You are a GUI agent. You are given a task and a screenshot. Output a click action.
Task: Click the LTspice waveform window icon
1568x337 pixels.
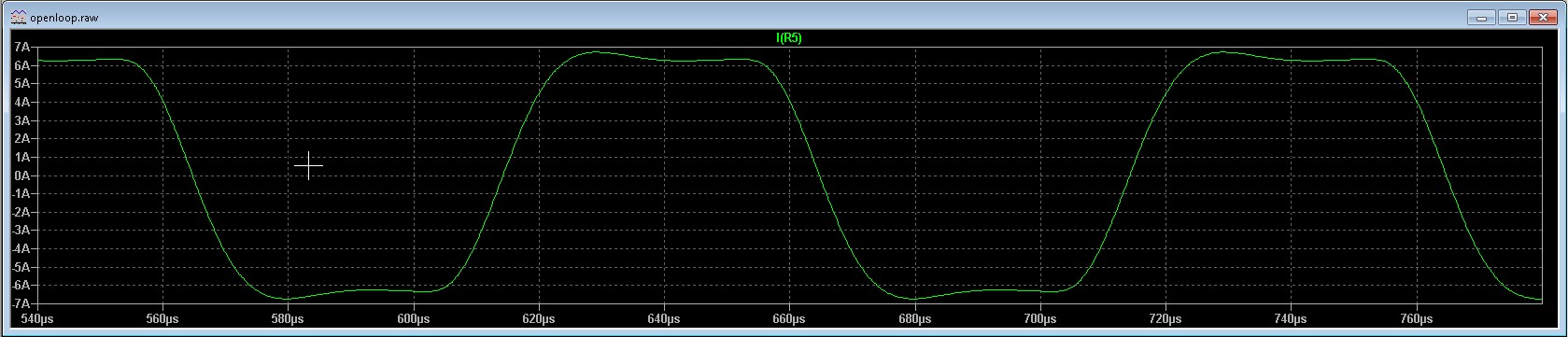18,17
